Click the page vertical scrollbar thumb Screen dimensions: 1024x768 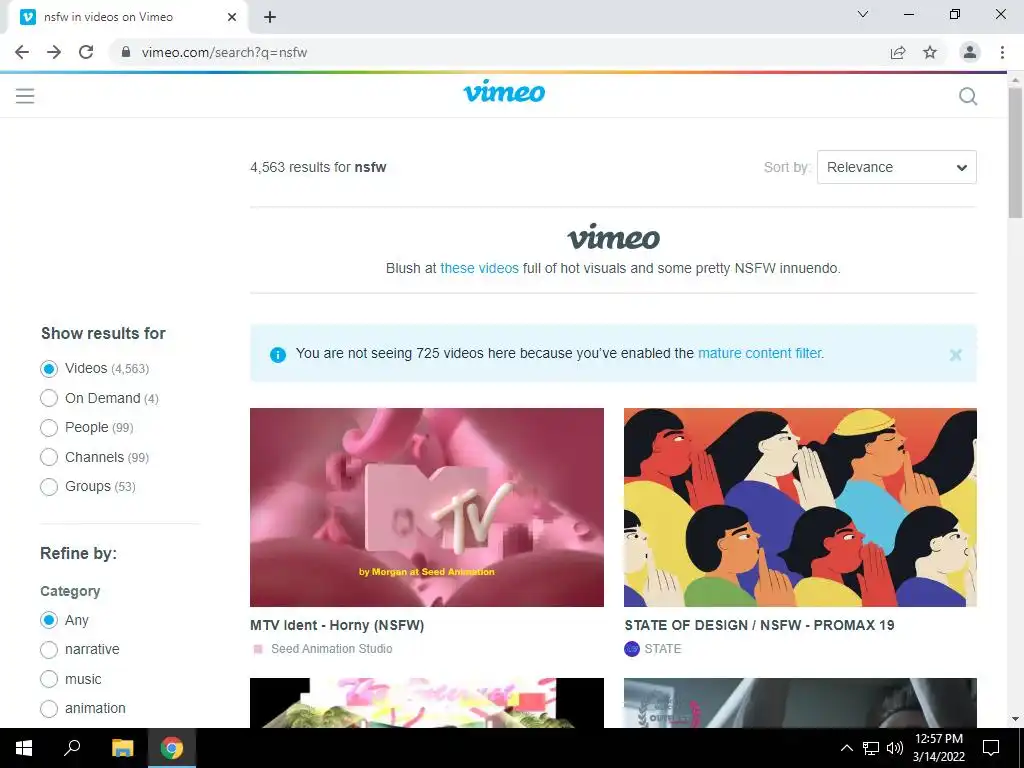tap(1016, 153)
